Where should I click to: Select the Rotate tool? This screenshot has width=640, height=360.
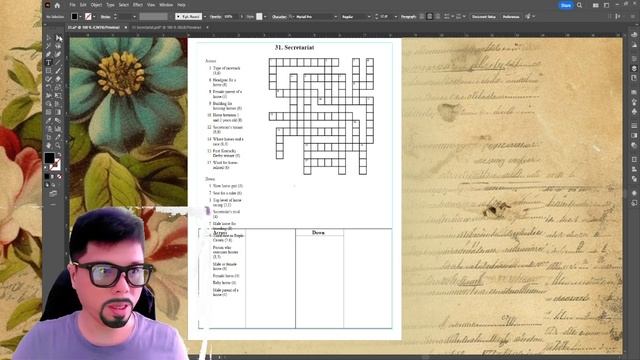tap(49, 87)
